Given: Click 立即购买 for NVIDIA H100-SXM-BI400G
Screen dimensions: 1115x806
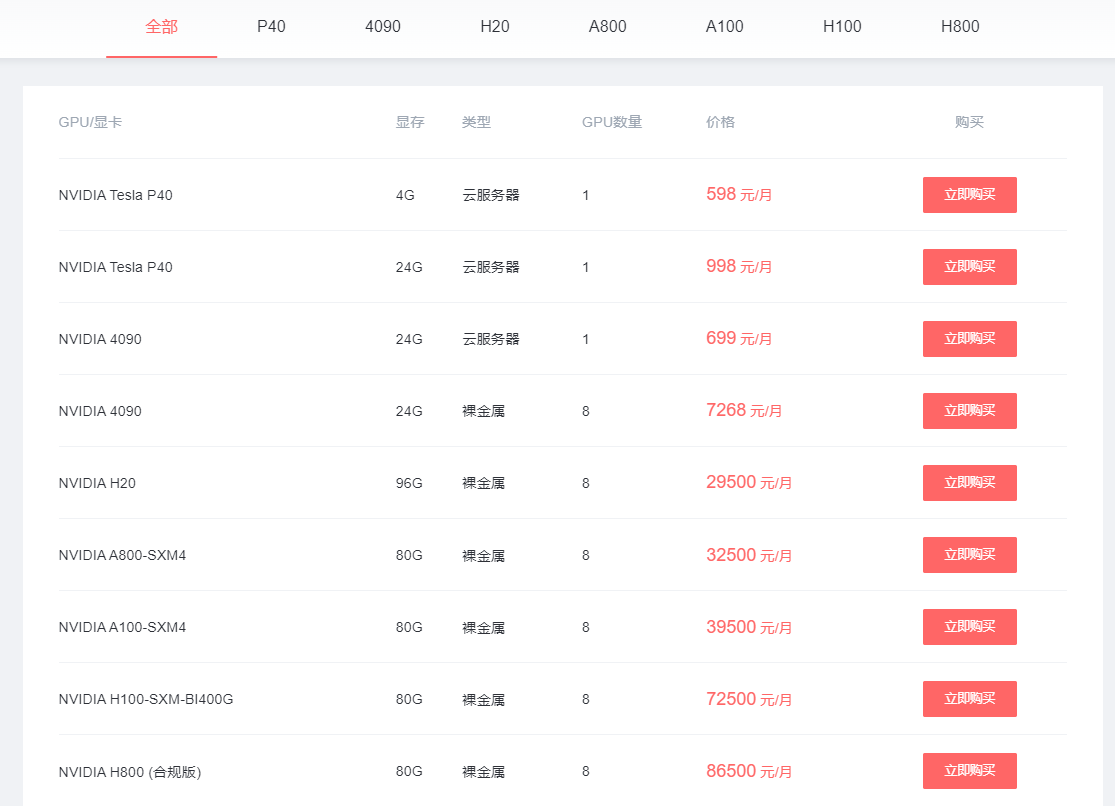Looking at the screenshot, I should pos(969,699).
